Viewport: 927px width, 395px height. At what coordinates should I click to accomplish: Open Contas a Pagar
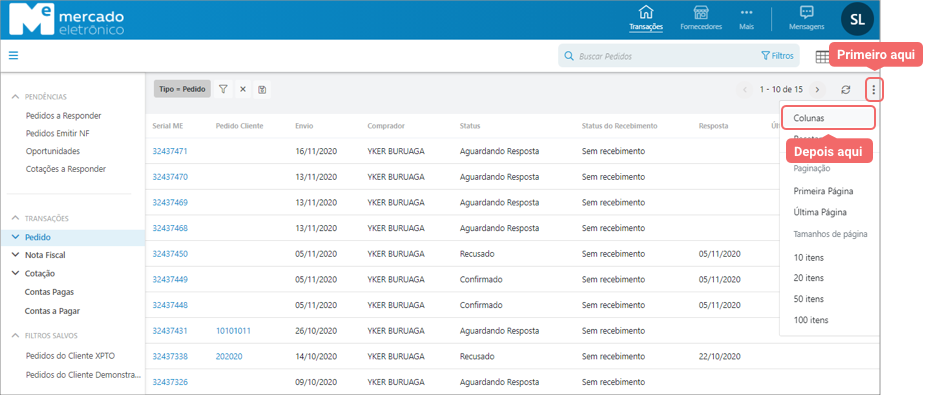point(52,311)
